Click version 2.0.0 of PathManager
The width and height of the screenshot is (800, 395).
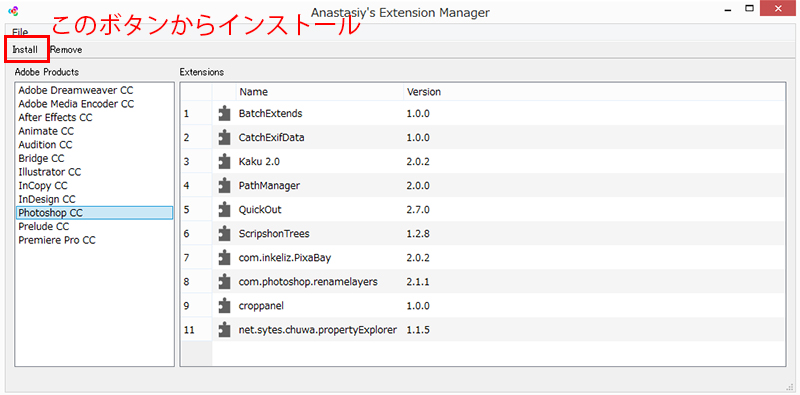click(418, 186)
